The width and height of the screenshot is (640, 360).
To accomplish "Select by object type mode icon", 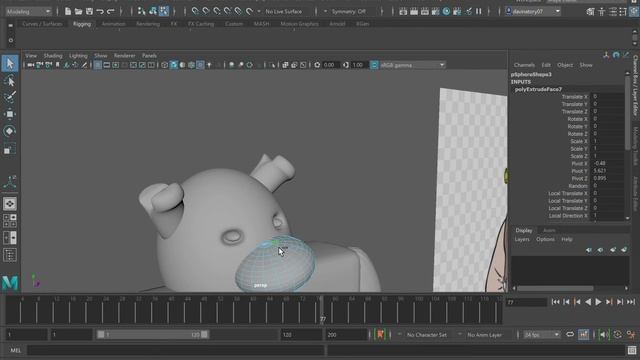I will tap(153, 11).
